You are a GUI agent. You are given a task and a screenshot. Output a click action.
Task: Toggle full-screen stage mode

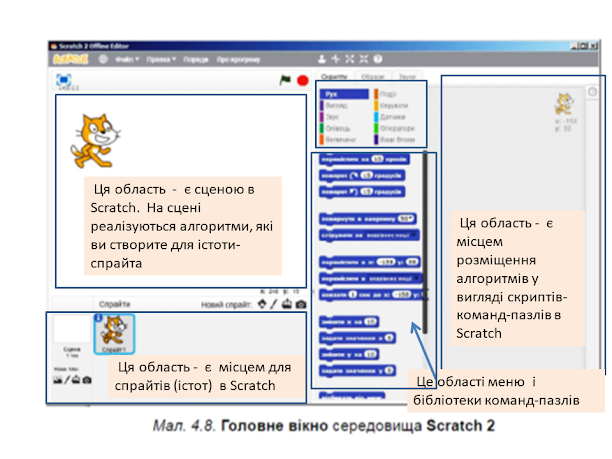point(64,80)
